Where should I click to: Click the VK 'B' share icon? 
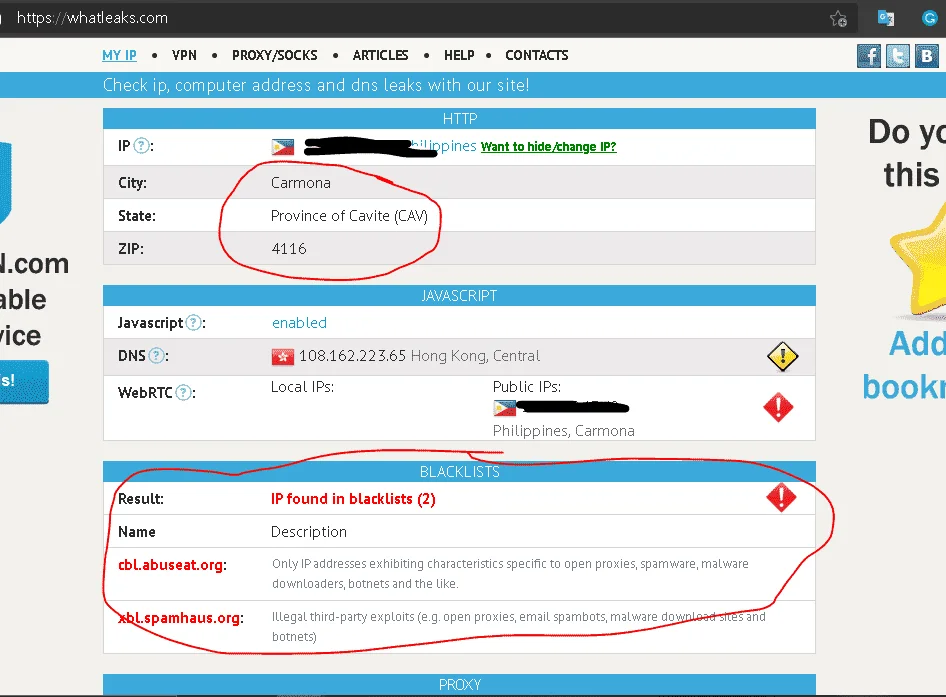click(927, 56)
